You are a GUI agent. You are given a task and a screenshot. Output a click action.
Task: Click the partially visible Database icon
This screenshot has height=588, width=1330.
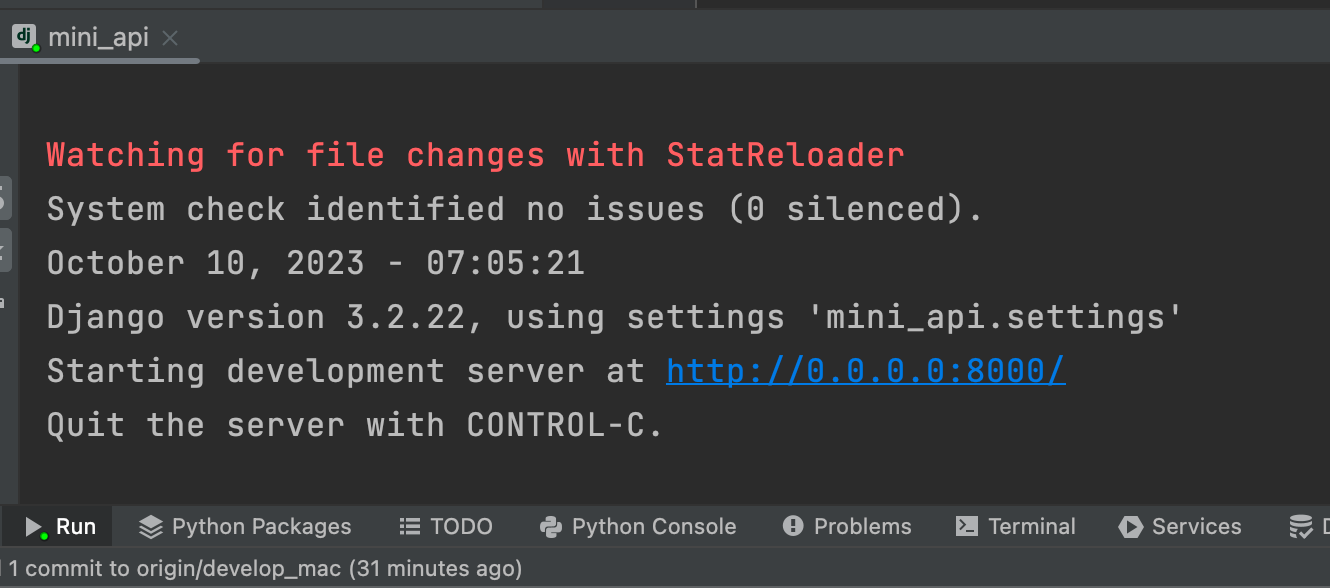pos(1301,526)
